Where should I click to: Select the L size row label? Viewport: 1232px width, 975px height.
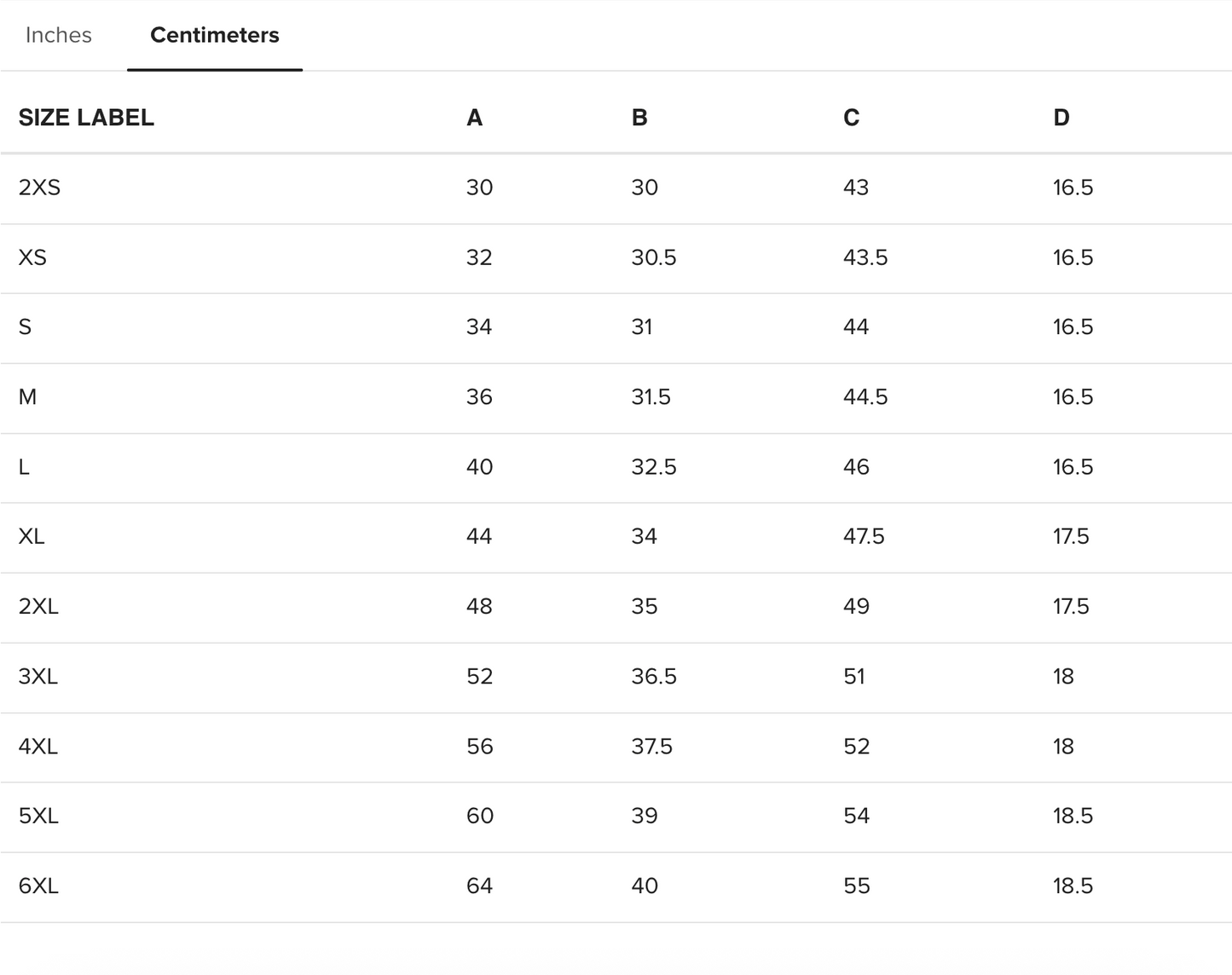[x=24, y=467]
